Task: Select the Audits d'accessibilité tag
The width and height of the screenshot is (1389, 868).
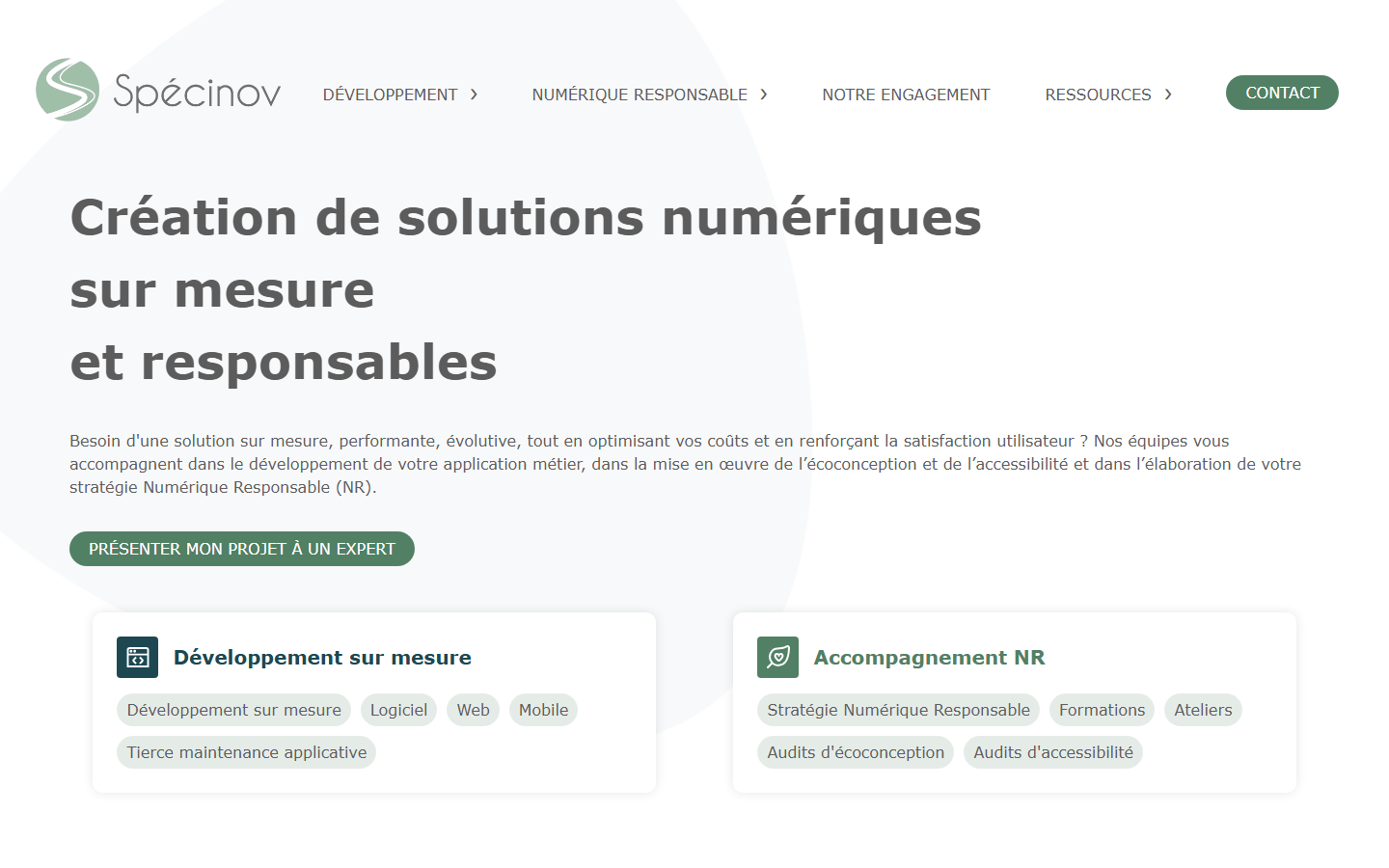Action: (1053, 752)
